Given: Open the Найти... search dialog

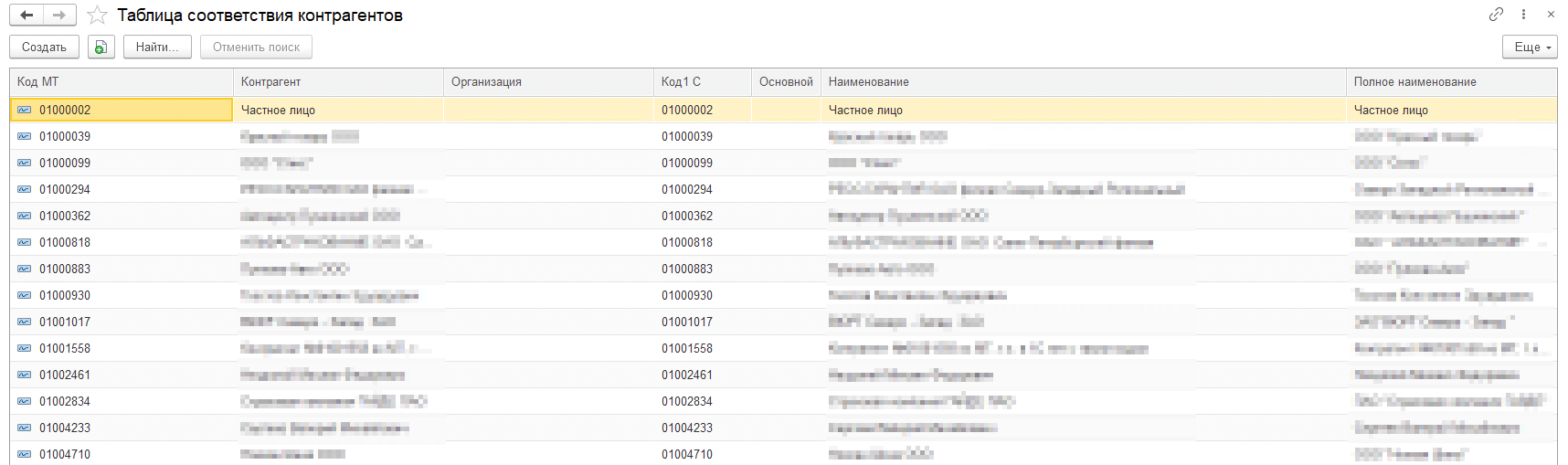Looking at the screenshot, I should (157, 47).
